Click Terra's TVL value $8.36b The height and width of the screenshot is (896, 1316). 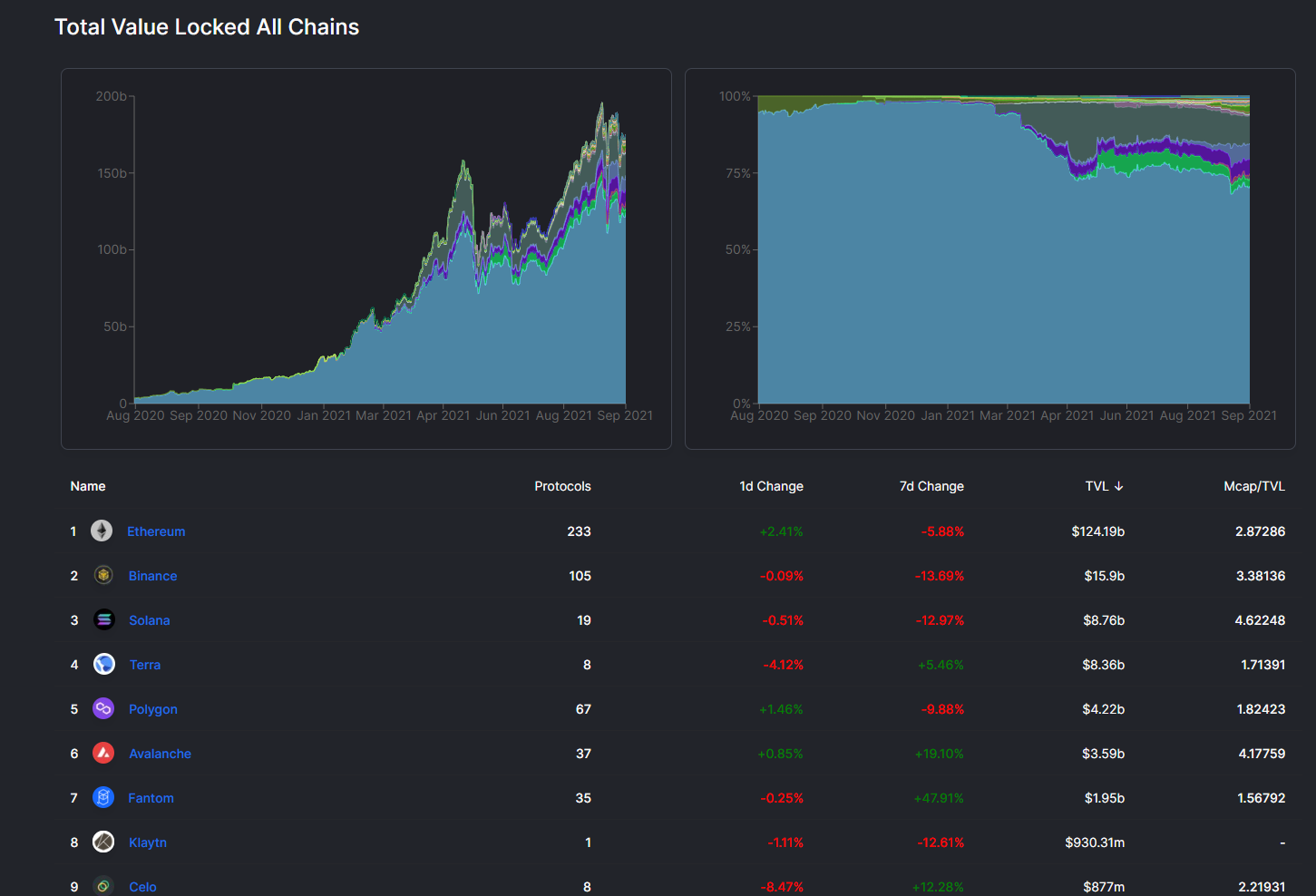[1103, 665]
